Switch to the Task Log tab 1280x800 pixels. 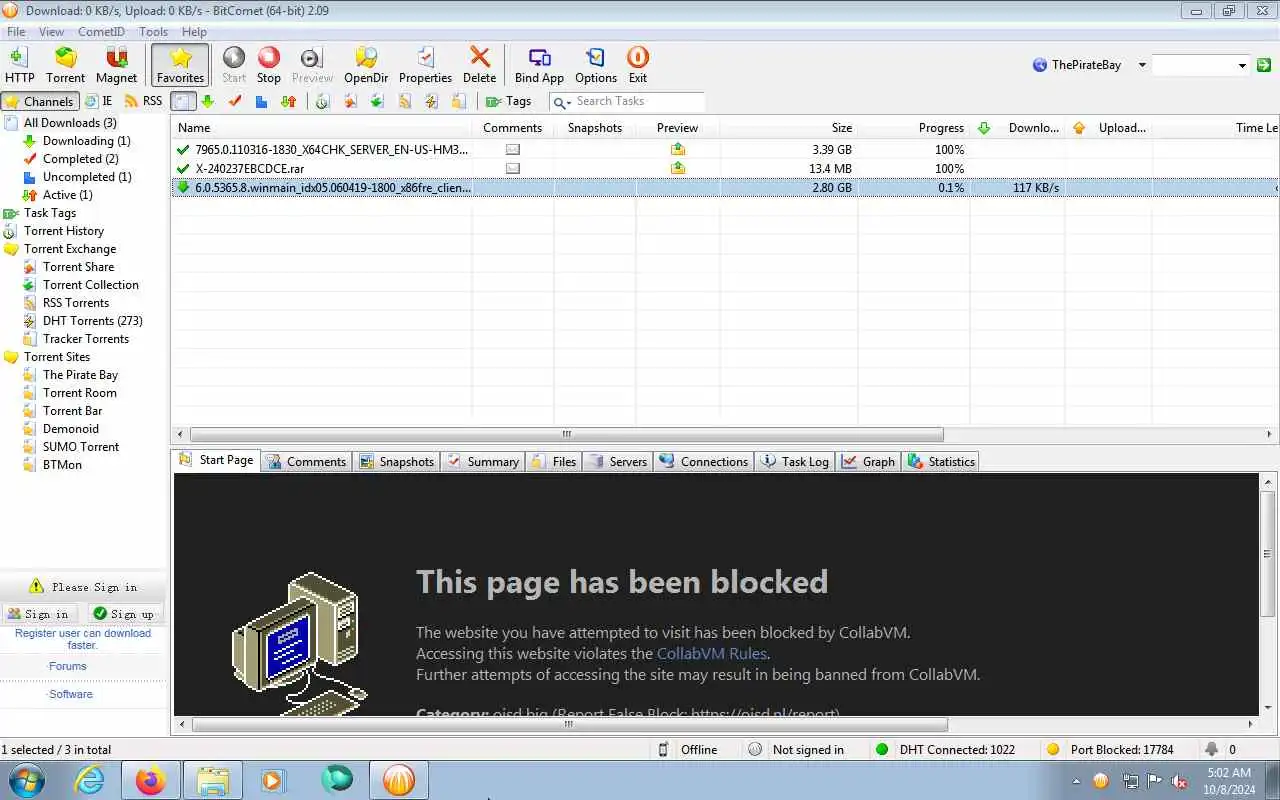(x=795, y=462)
